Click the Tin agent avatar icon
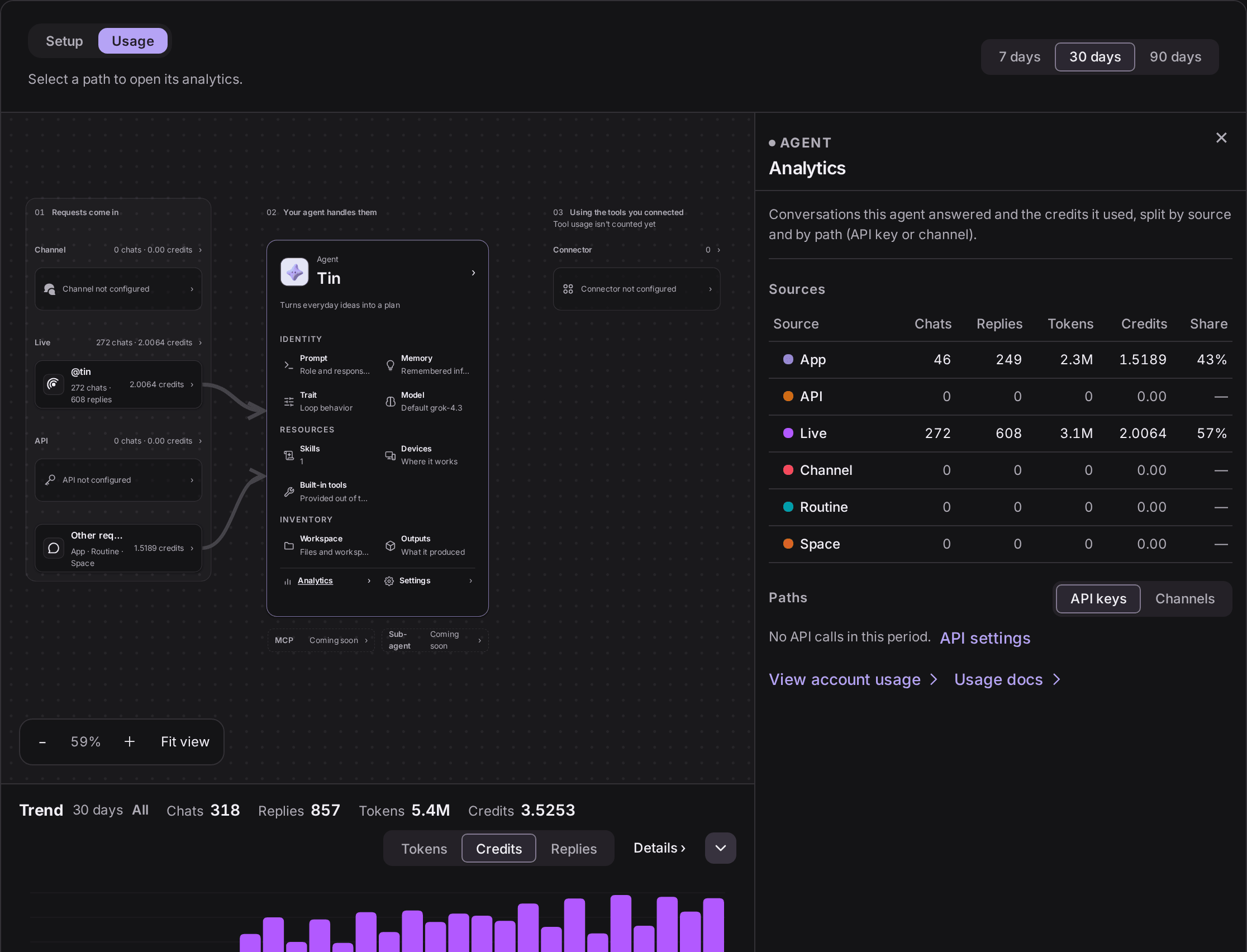The image size is (1247, 952). [x=294, y=272]
